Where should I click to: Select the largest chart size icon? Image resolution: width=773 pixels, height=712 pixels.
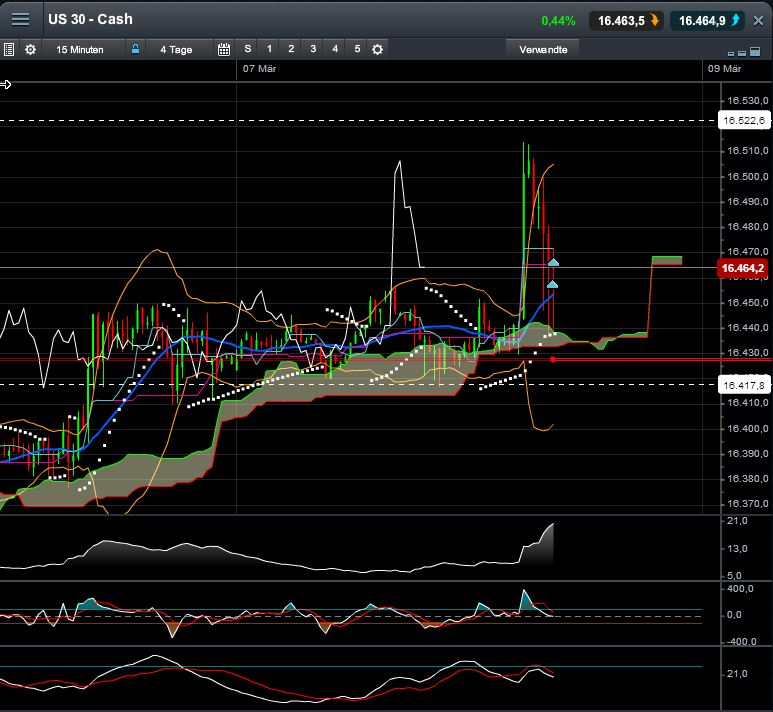point(753,50)
